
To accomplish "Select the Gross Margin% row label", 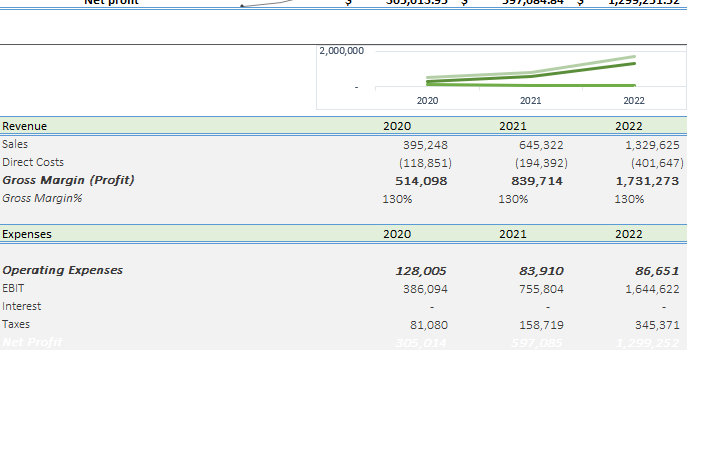I will [x=42, y=198].
